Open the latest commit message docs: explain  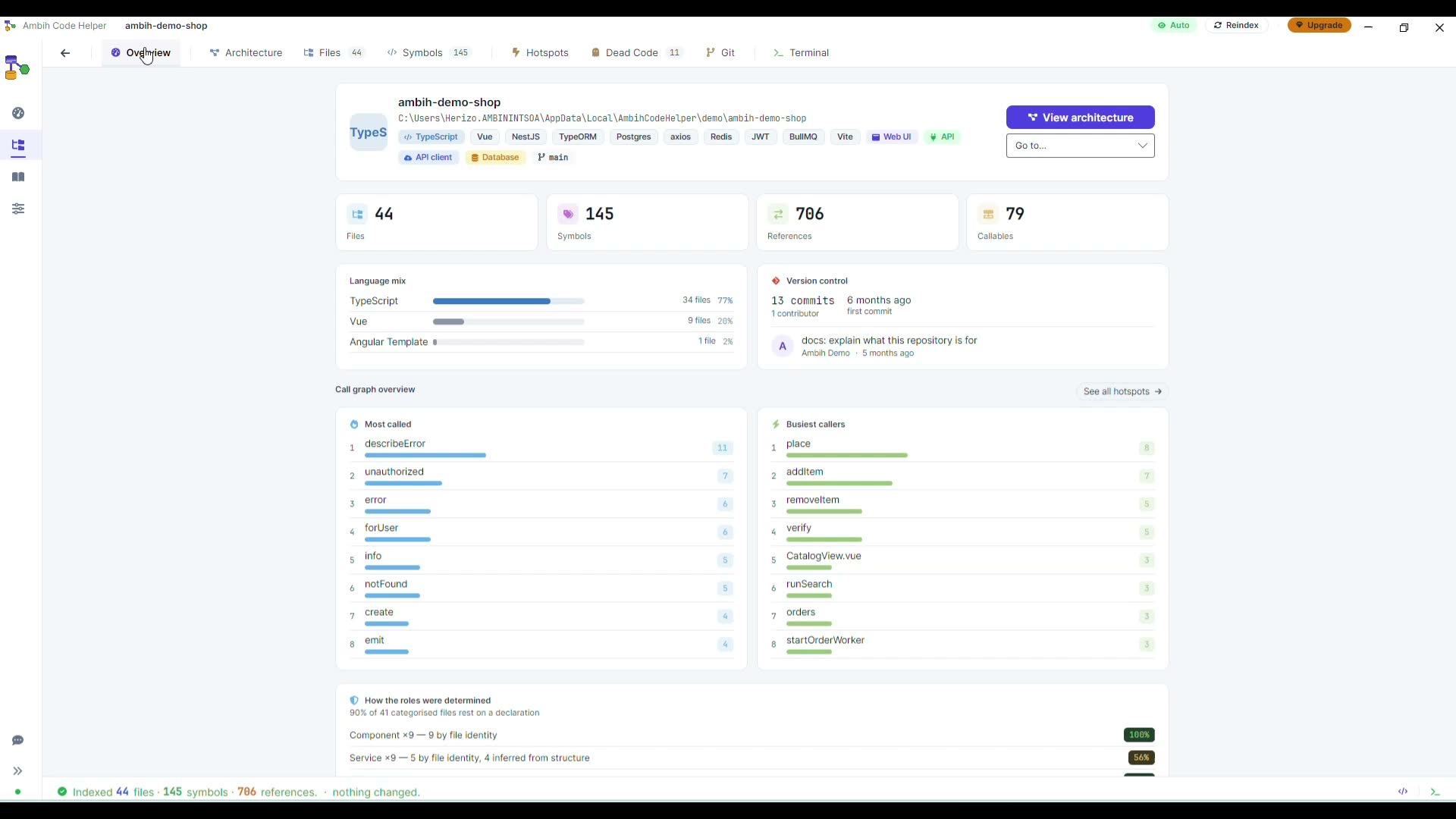[x=889, y=340]
